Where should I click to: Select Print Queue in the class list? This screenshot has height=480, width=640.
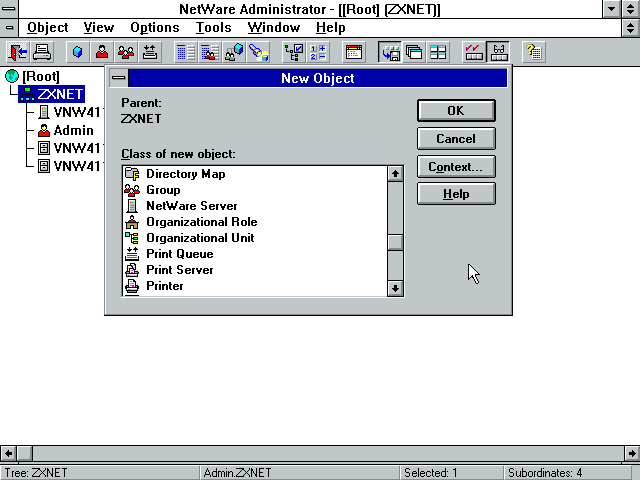pyautogui.click(x=255, y=254)
